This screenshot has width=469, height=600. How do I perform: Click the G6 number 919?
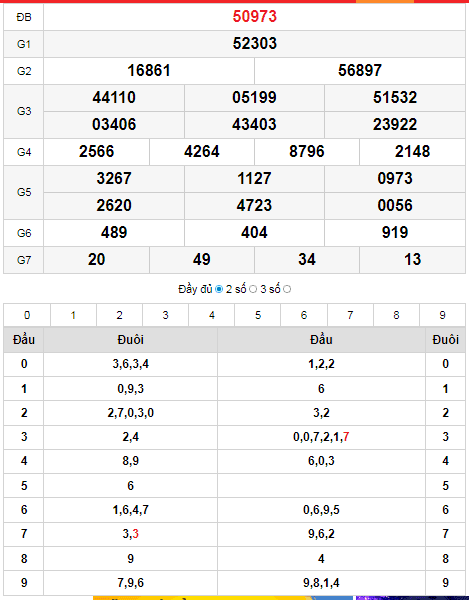395,233
